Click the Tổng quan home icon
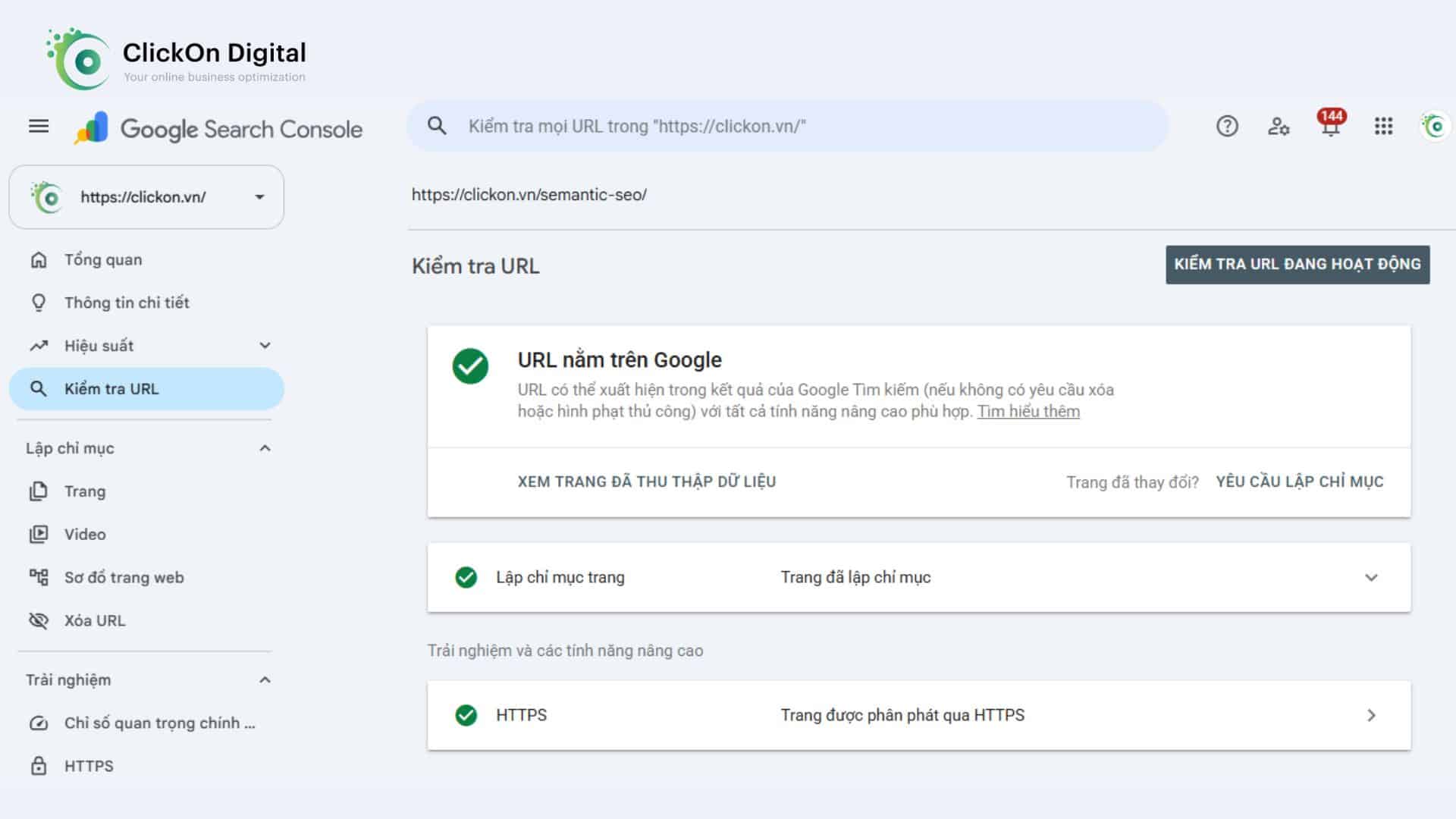 (x=39, y=260)
